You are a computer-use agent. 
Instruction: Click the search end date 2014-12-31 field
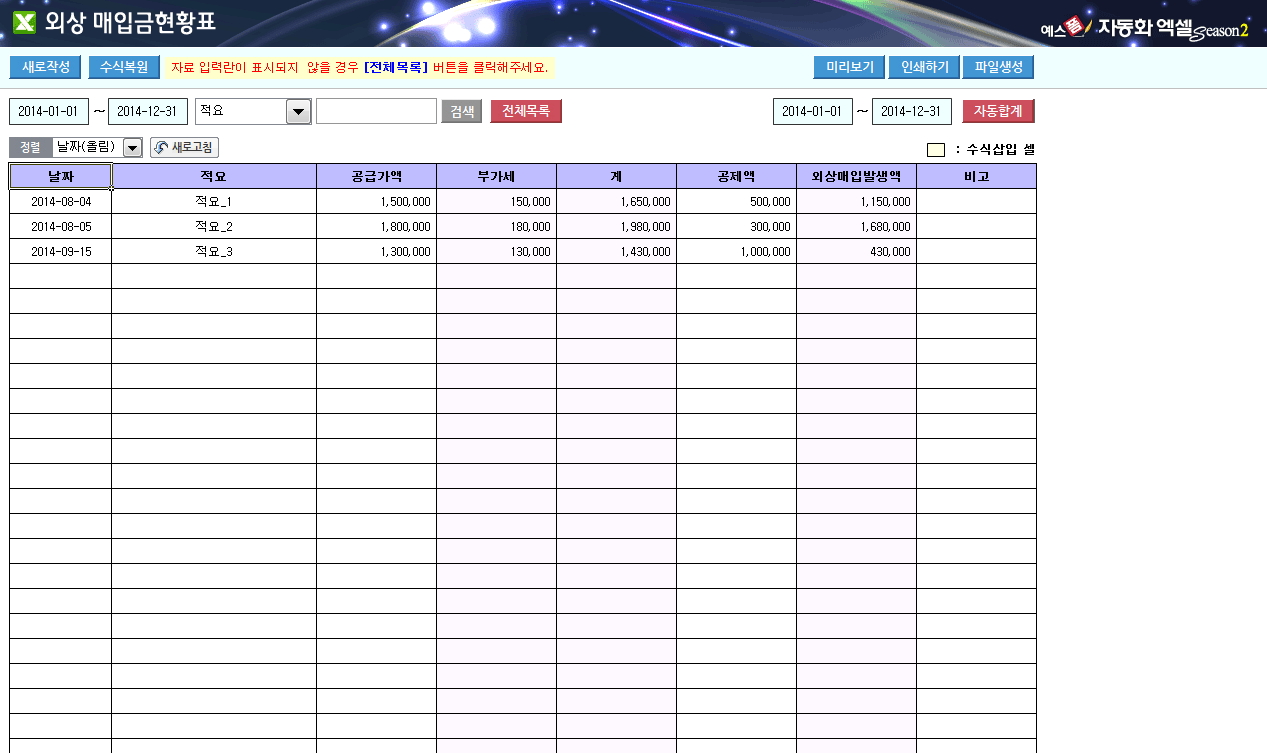pos(148,111)
